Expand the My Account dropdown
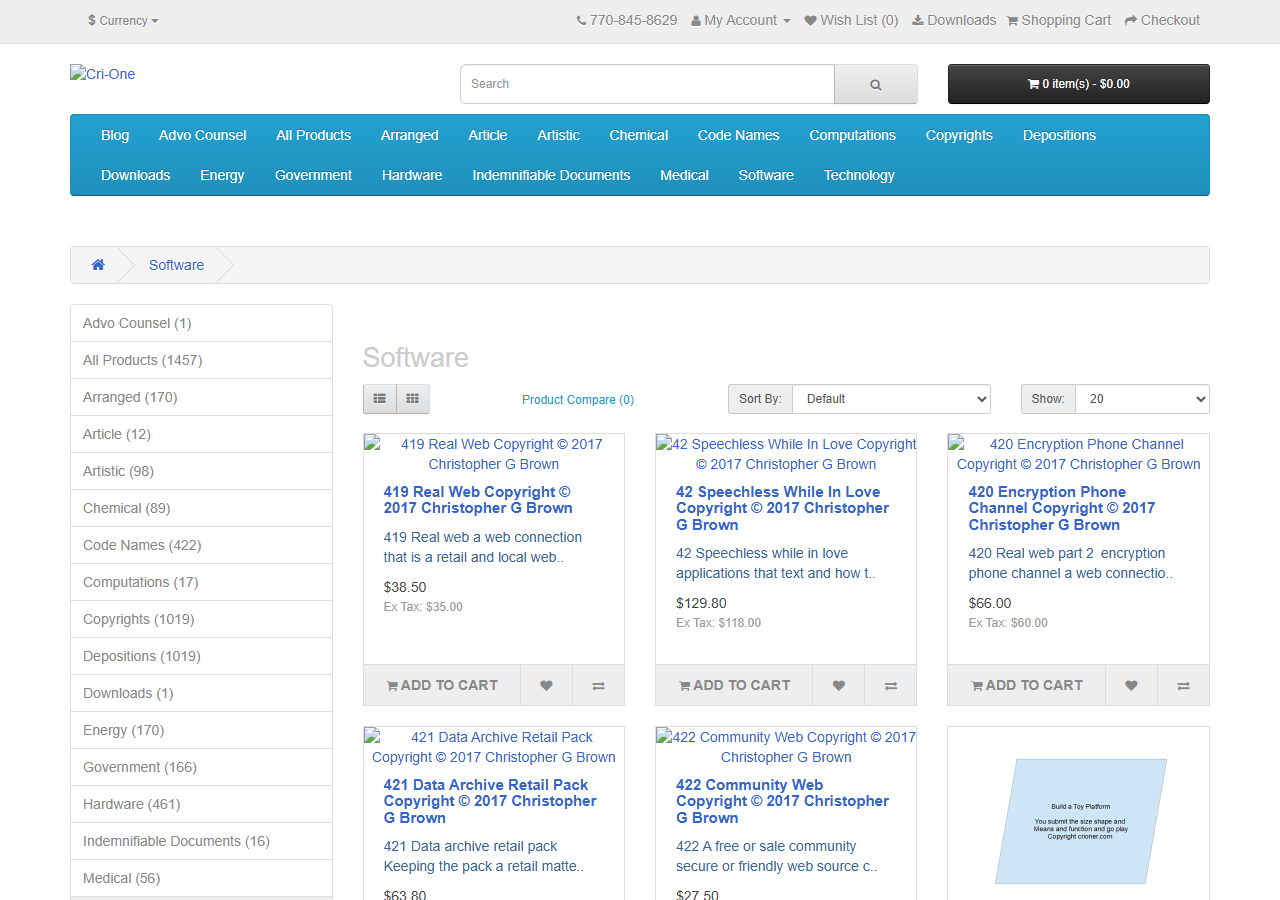The height and width of the screenshot is (900, 1280). [741, 20]
